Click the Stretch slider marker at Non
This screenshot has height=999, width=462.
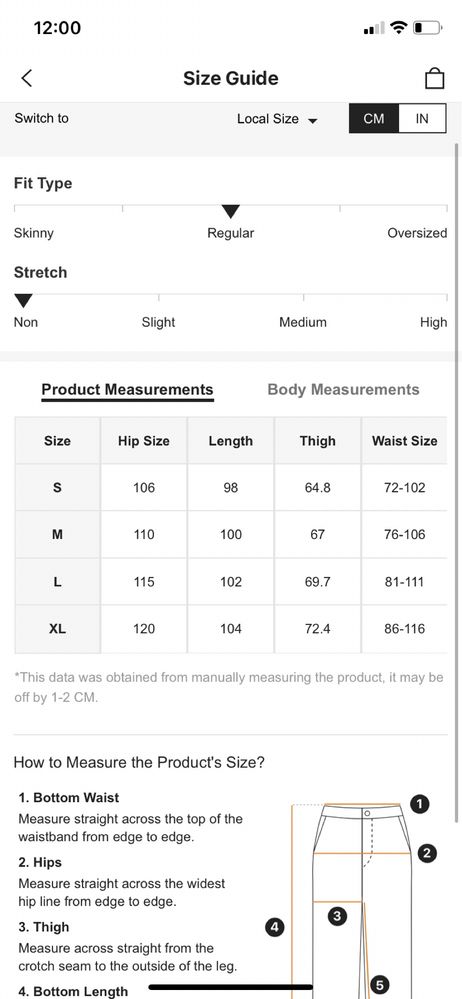point(24,301)
